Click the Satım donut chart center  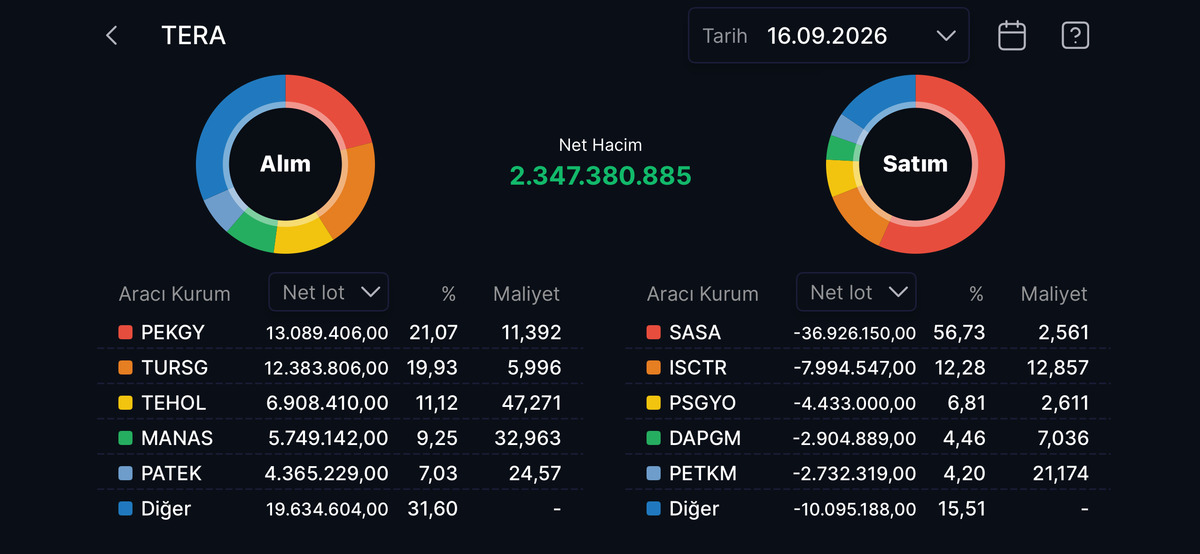(x=915, y=164)
